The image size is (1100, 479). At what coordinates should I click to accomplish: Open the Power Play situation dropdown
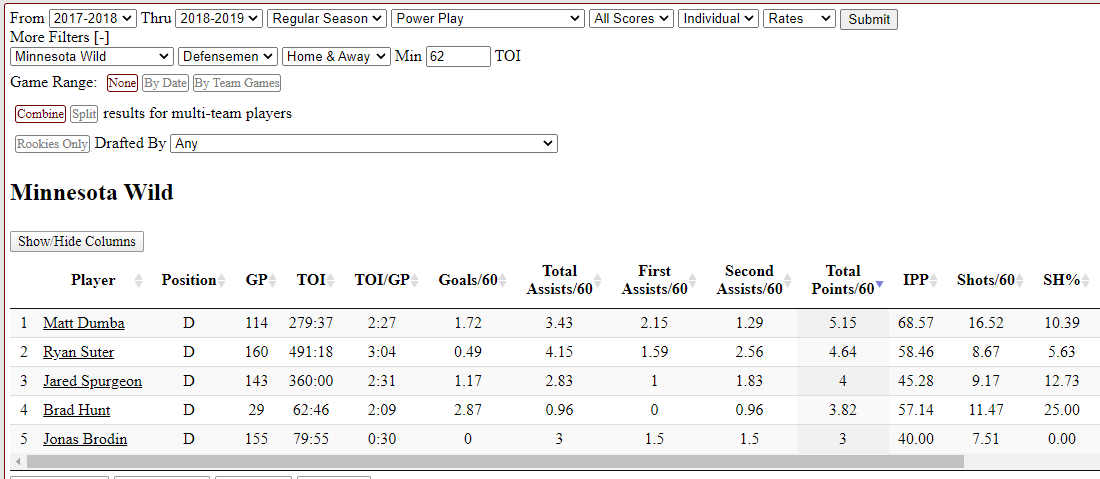488,19
